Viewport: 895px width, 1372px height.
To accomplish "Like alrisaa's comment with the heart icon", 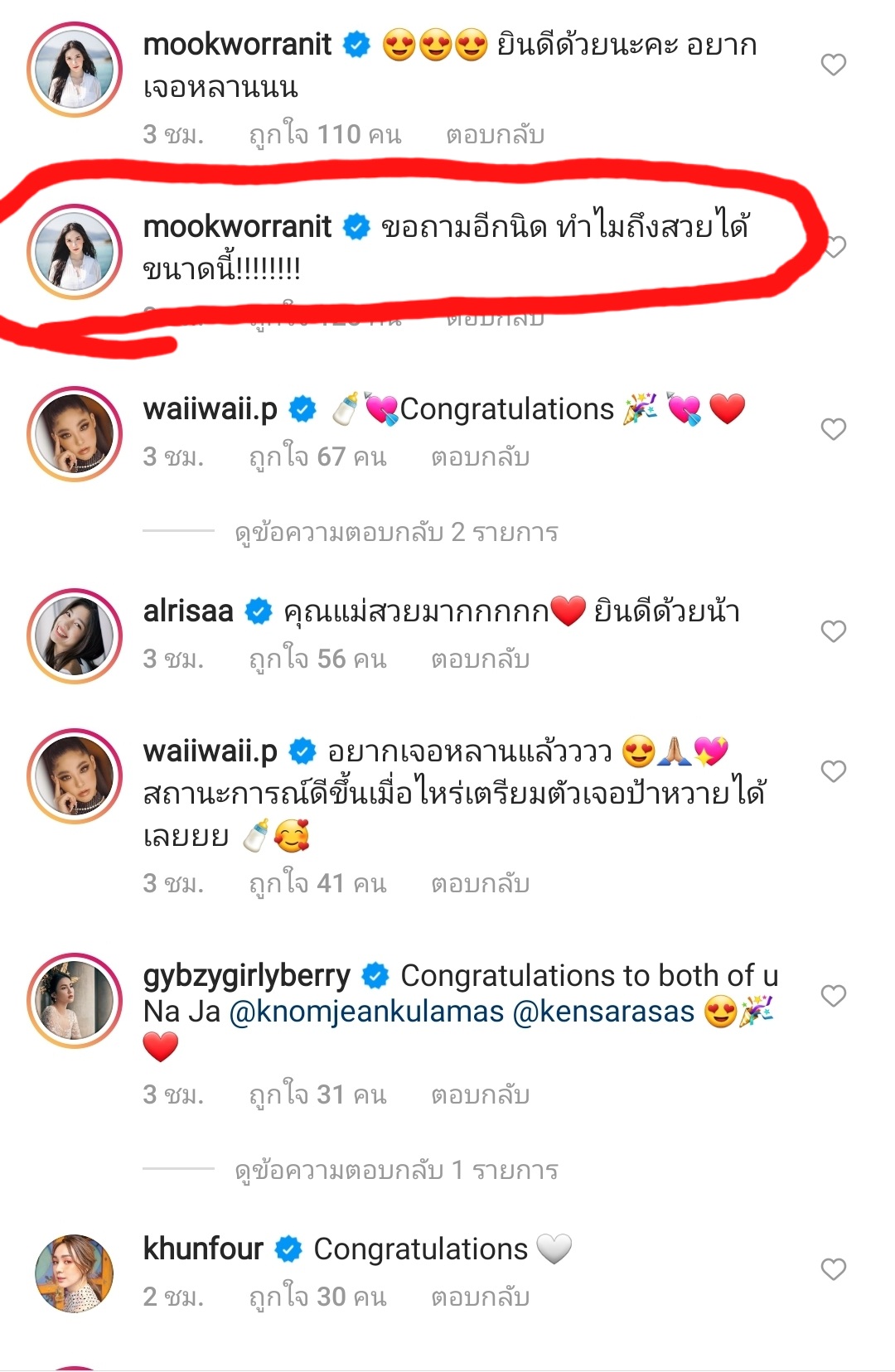I will [x=833, y=631].
